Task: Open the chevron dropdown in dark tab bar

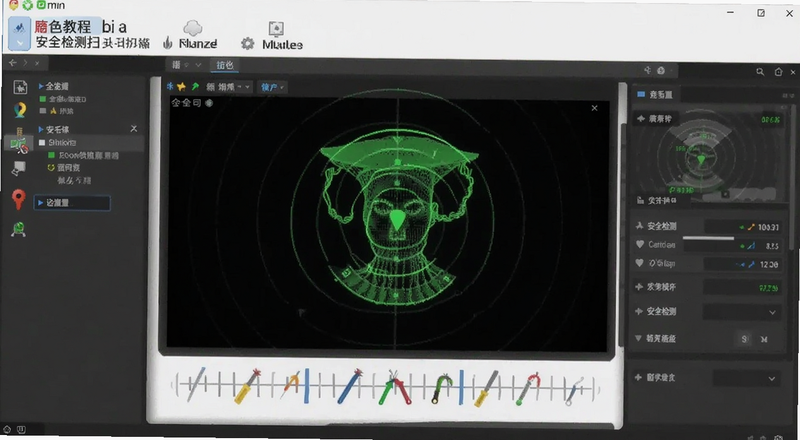Action: tap(198, 65)
